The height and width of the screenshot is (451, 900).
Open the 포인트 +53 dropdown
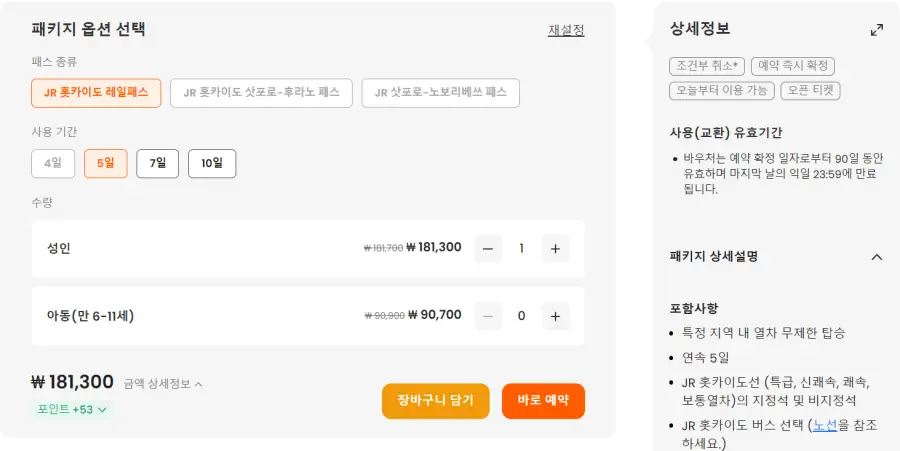click(x=72, y=410)
